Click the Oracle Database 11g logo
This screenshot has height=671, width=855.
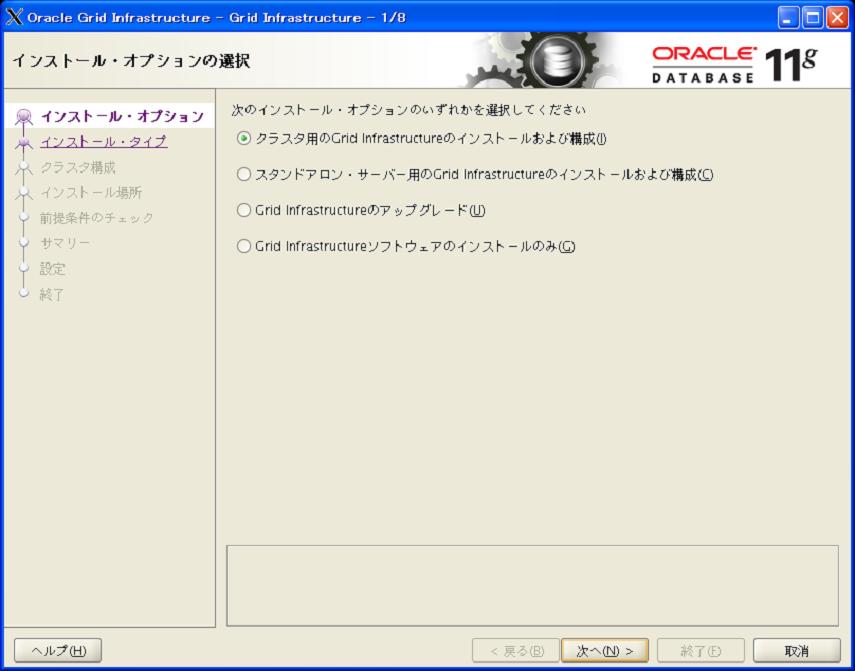[734, 64]
